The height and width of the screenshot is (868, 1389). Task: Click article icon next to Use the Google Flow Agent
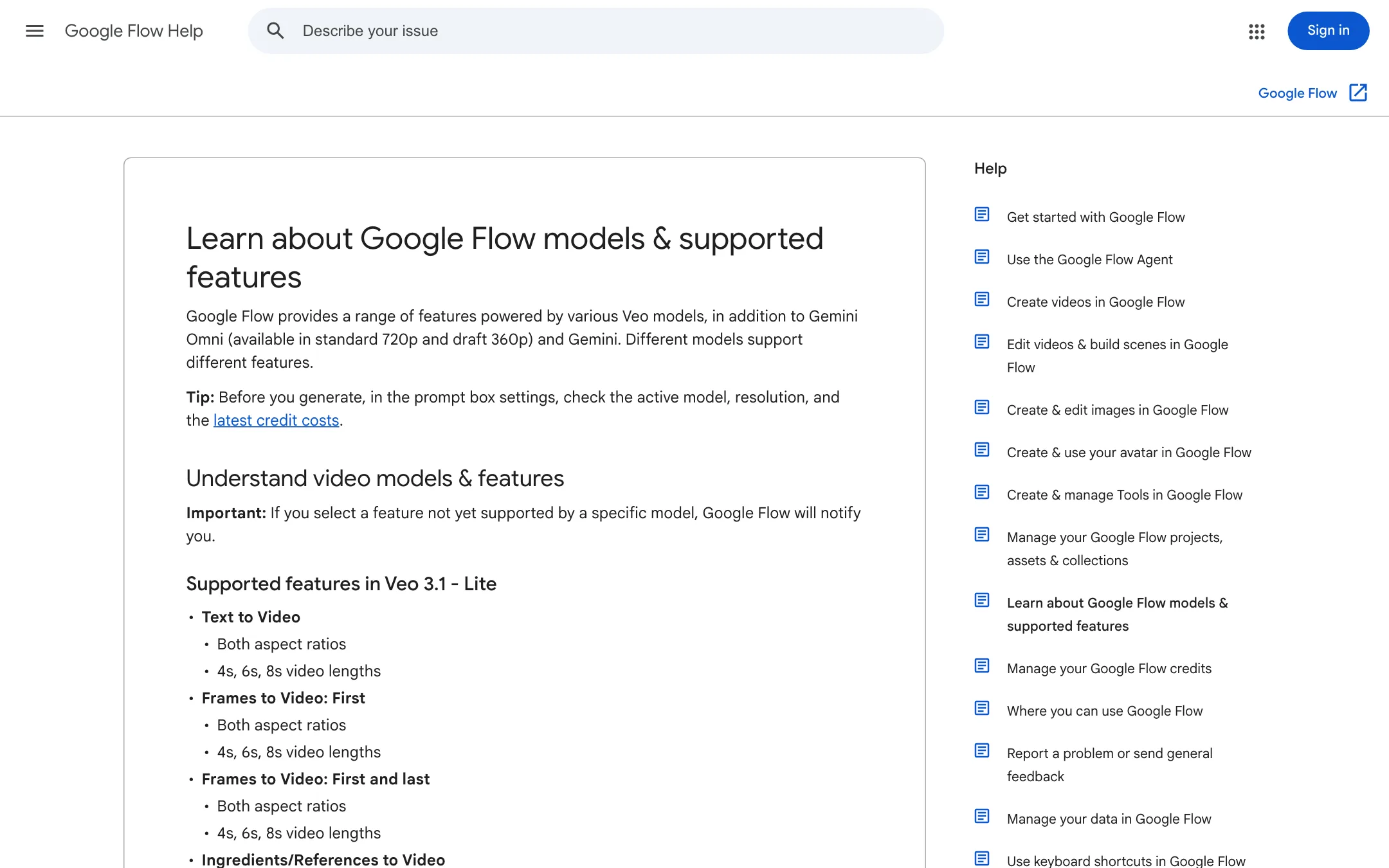point(982,257)
